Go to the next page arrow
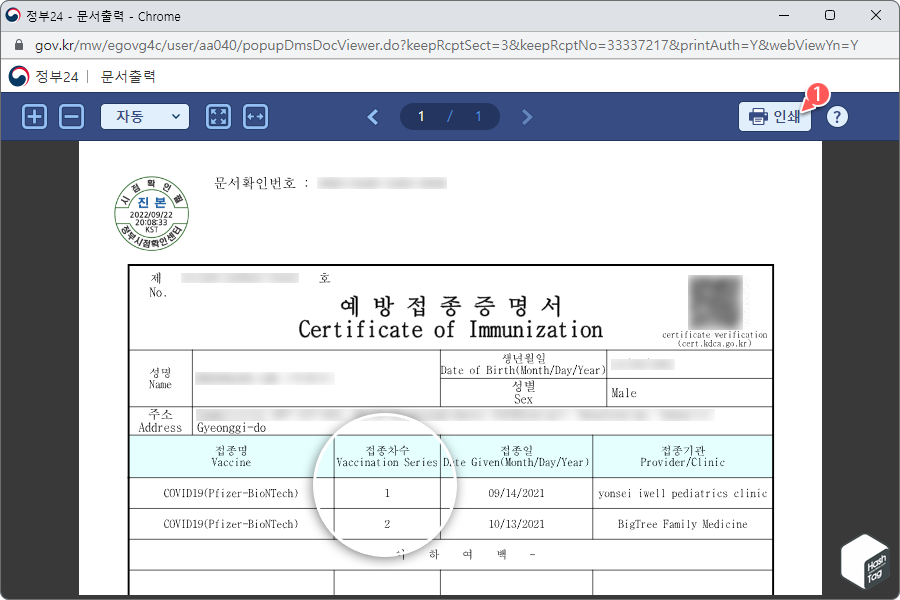 (x=527, y=116)
